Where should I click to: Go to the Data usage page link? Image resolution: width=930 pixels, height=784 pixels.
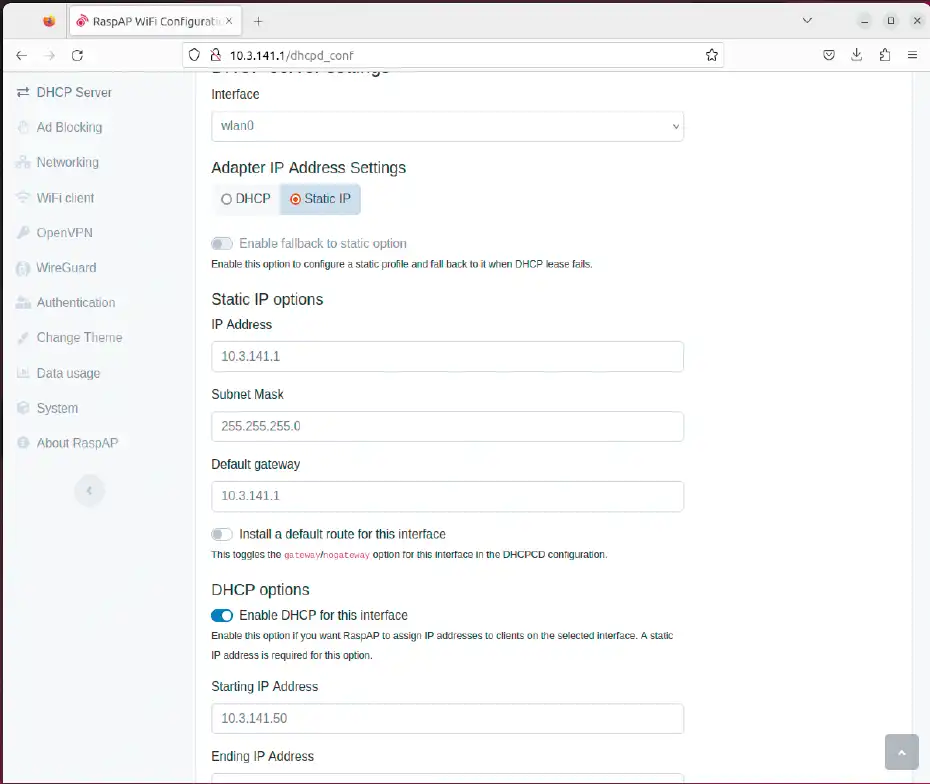68,373
